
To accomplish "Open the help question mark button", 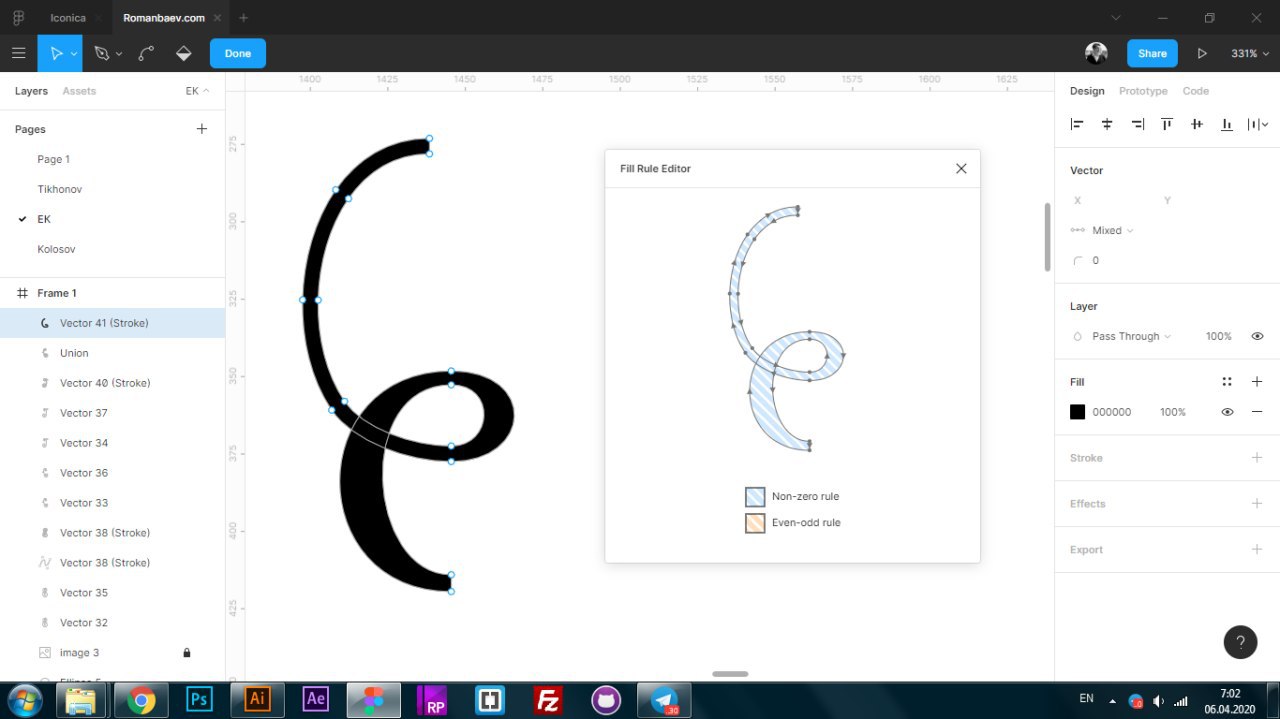I will (1240, 642).
